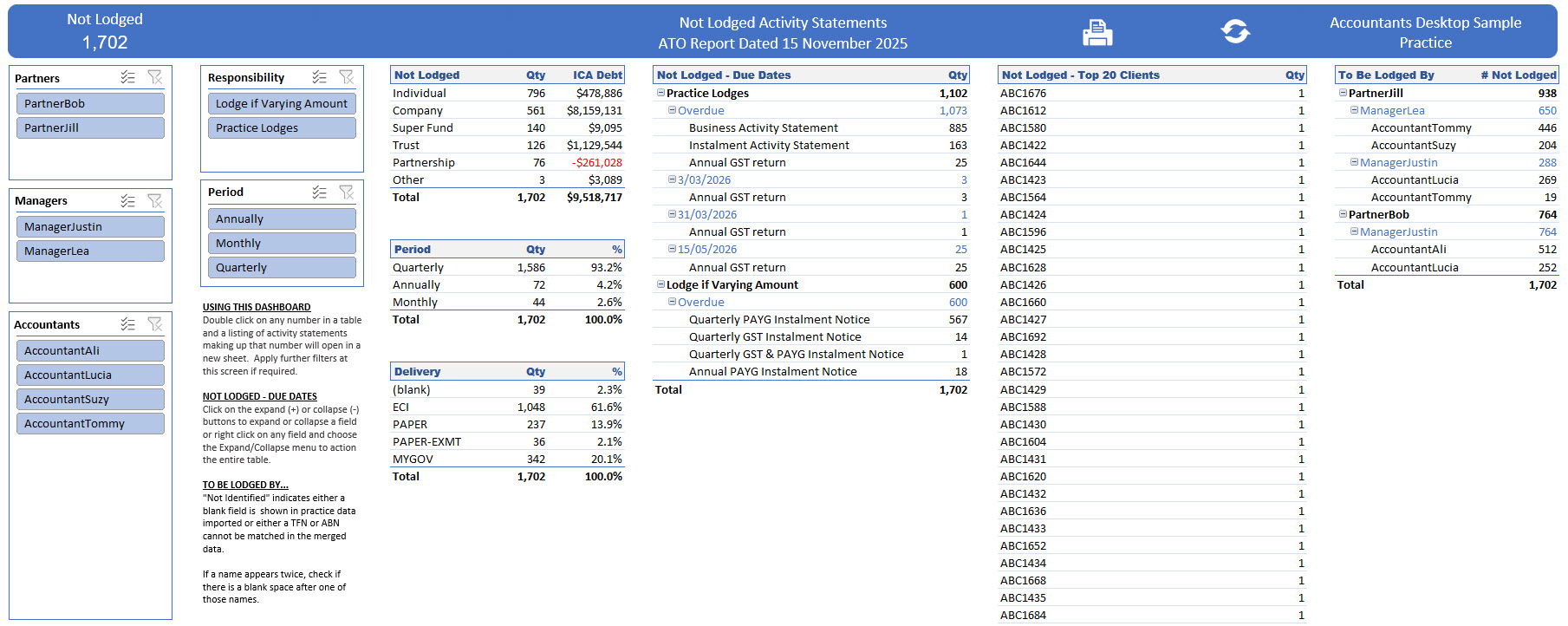This screenshot has width=1568, height=626.
Task: Click Instalment Activity Statement row
Action: [810, 145]
